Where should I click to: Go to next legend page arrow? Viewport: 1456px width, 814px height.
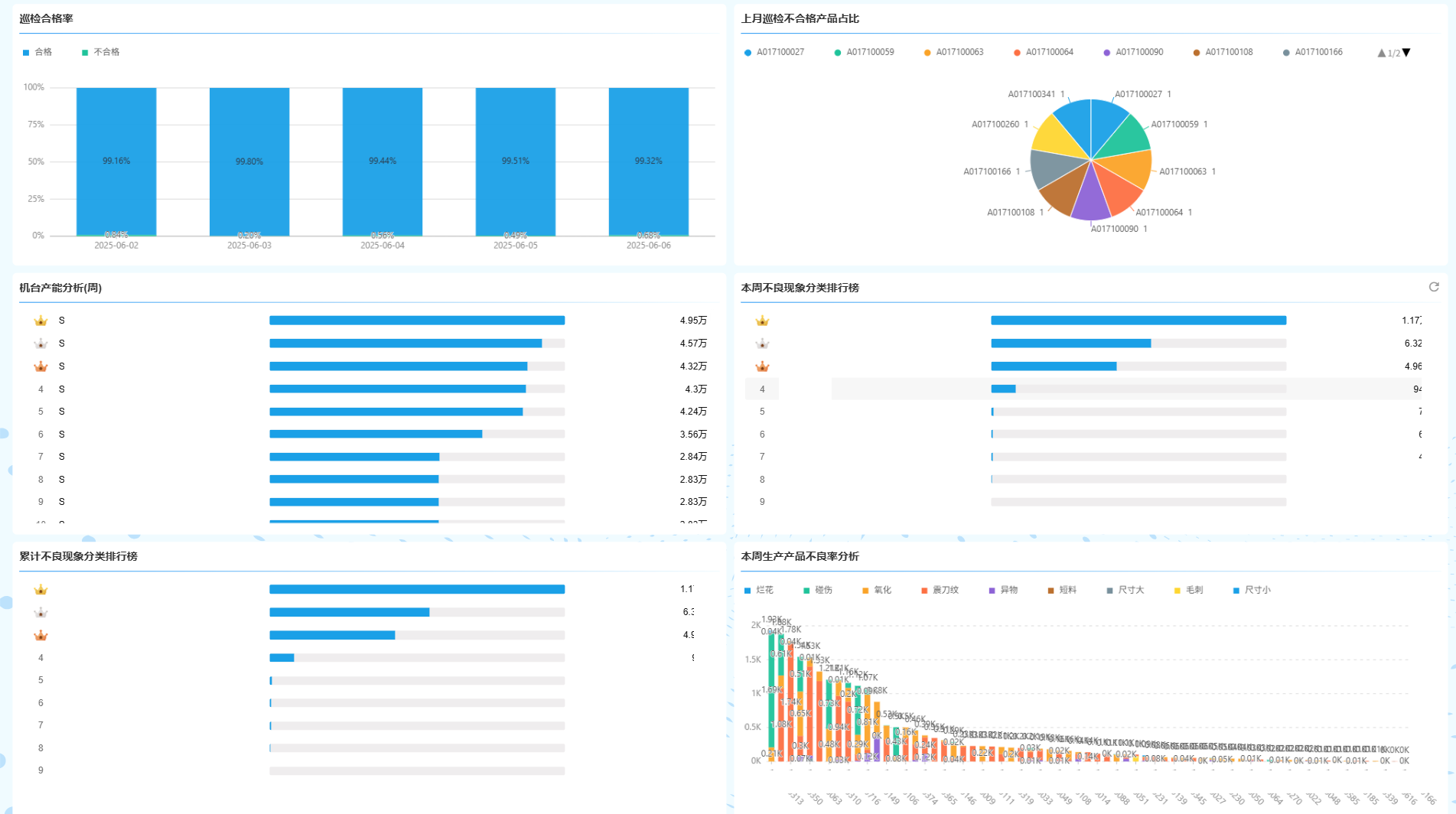point(1406,53)
